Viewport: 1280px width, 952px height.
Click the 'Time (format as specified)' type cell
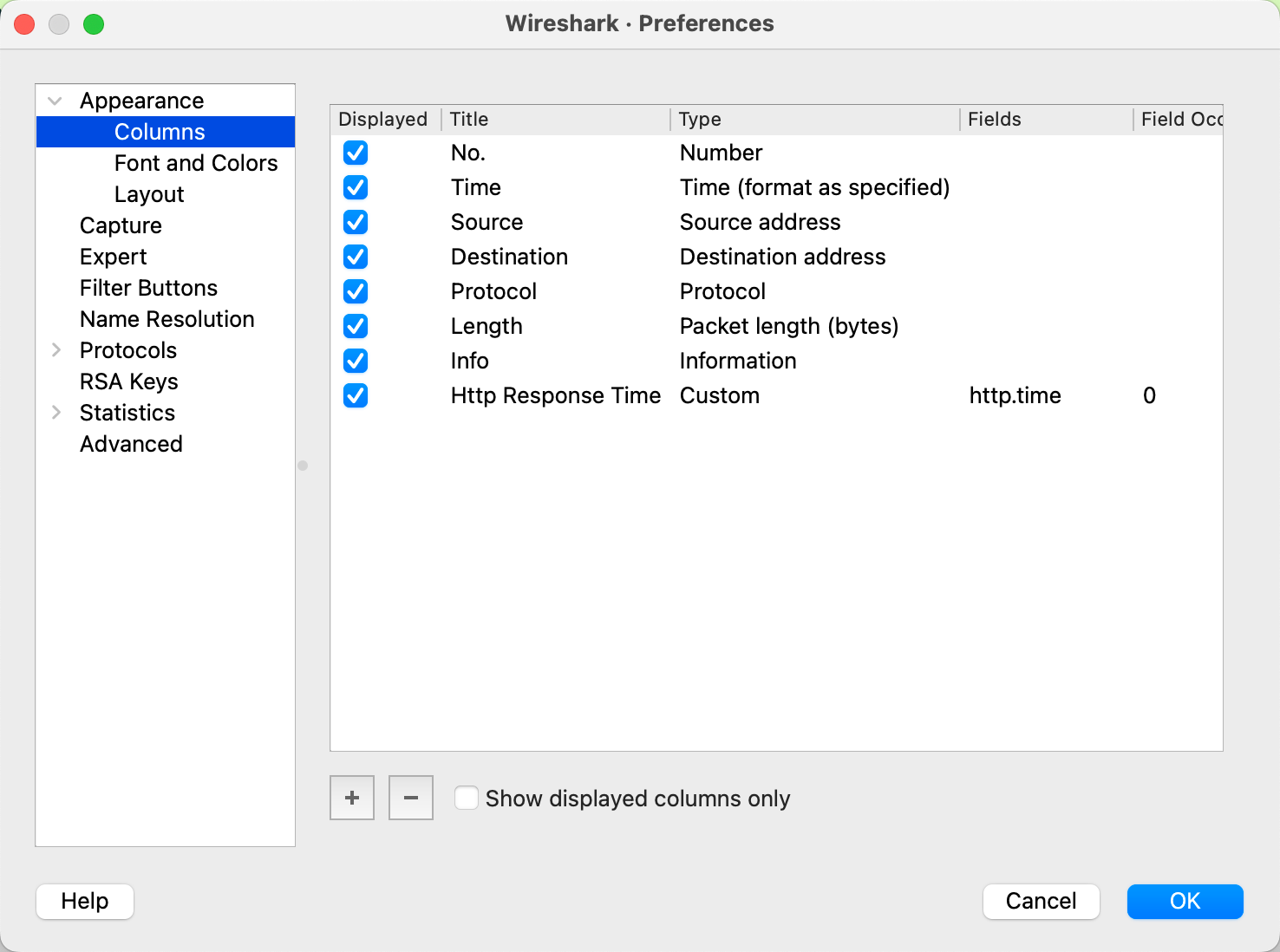[x=815, y=187]
